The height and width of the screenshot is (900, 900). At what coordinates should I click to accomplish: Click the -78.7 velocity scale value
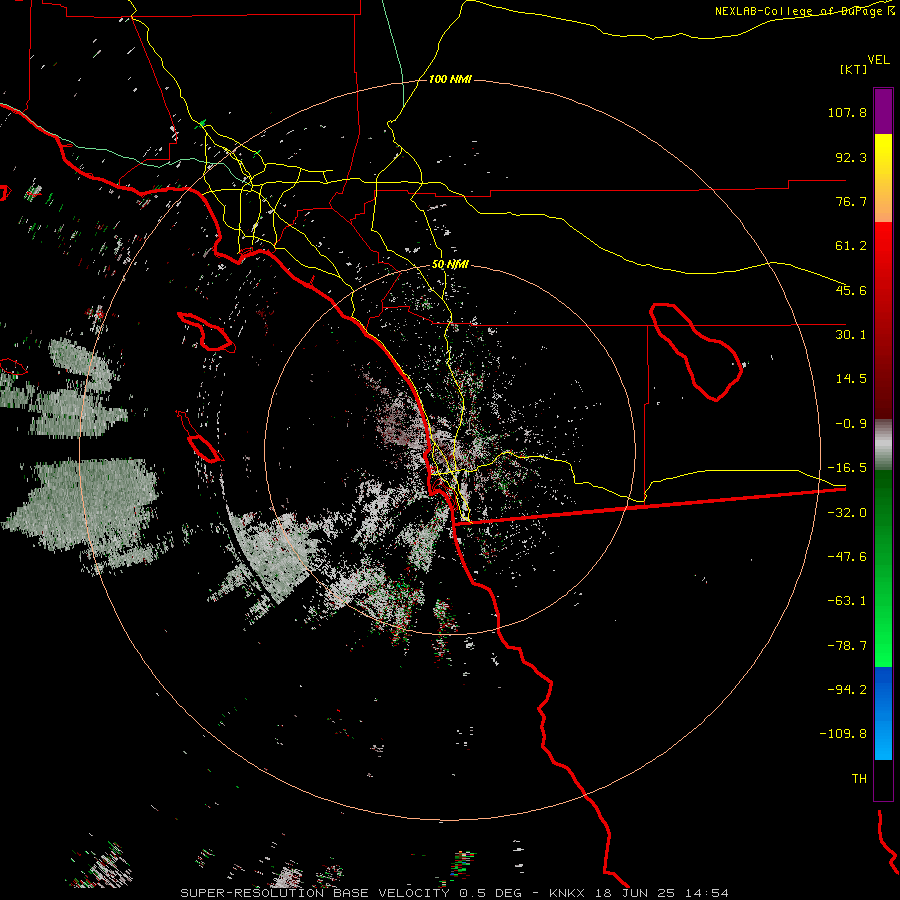tap(847, 646)
